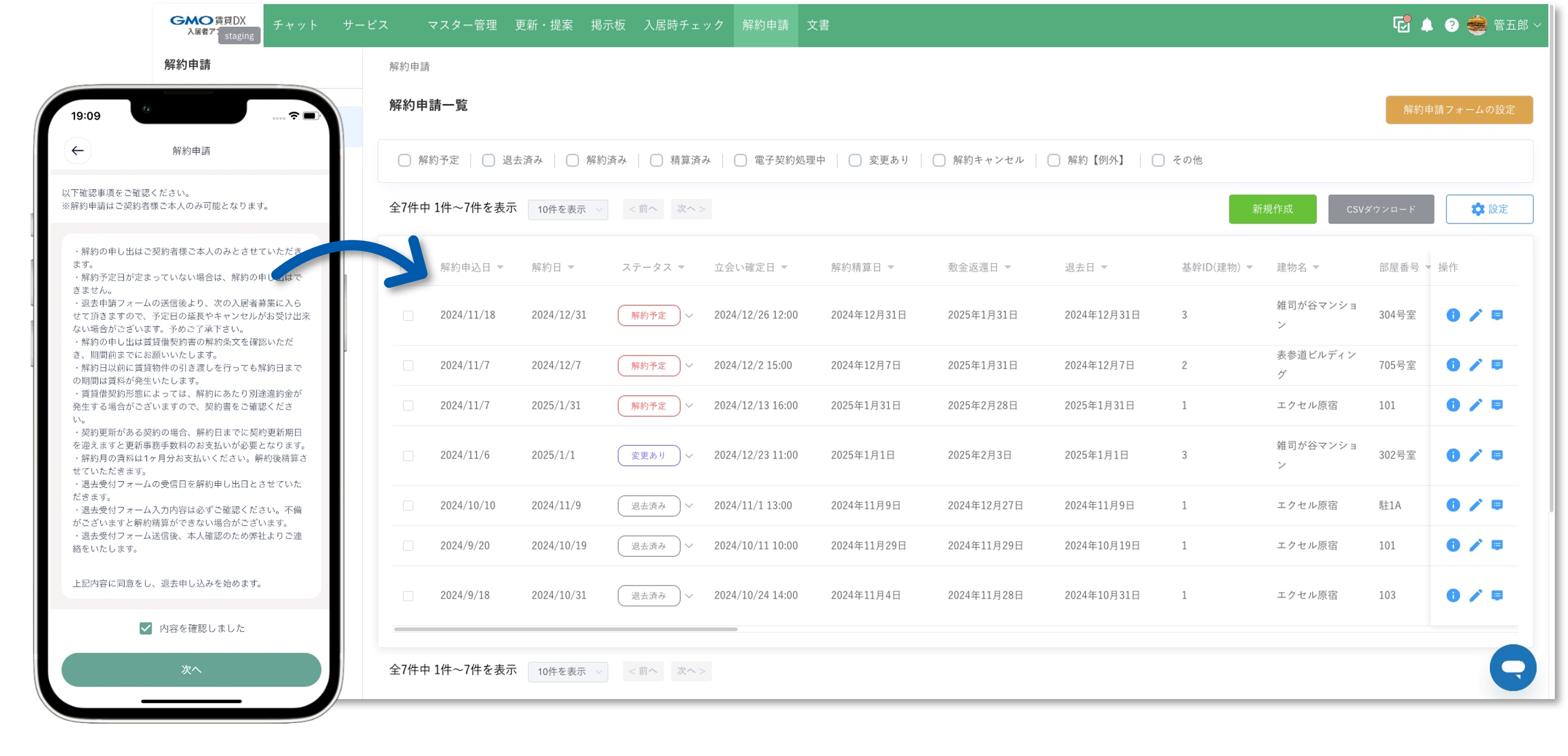The height and width of the screenshot is (756, 1568).
Task: Switch to the 掲示板 tab
Action: [x=608, y=25]
